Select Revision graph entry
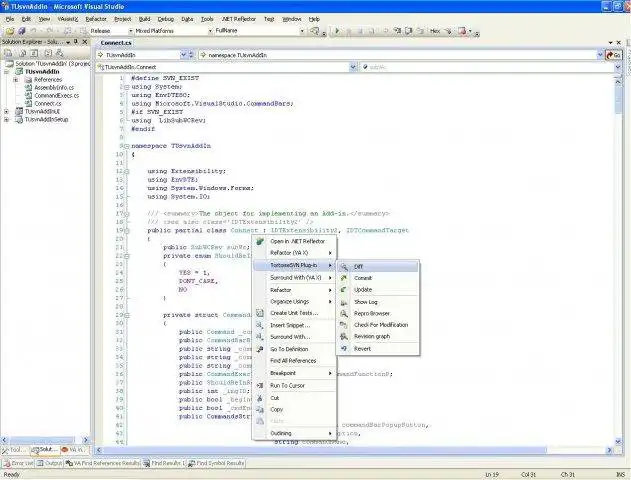This screenshot has height=480, width=631. [377, 336]
